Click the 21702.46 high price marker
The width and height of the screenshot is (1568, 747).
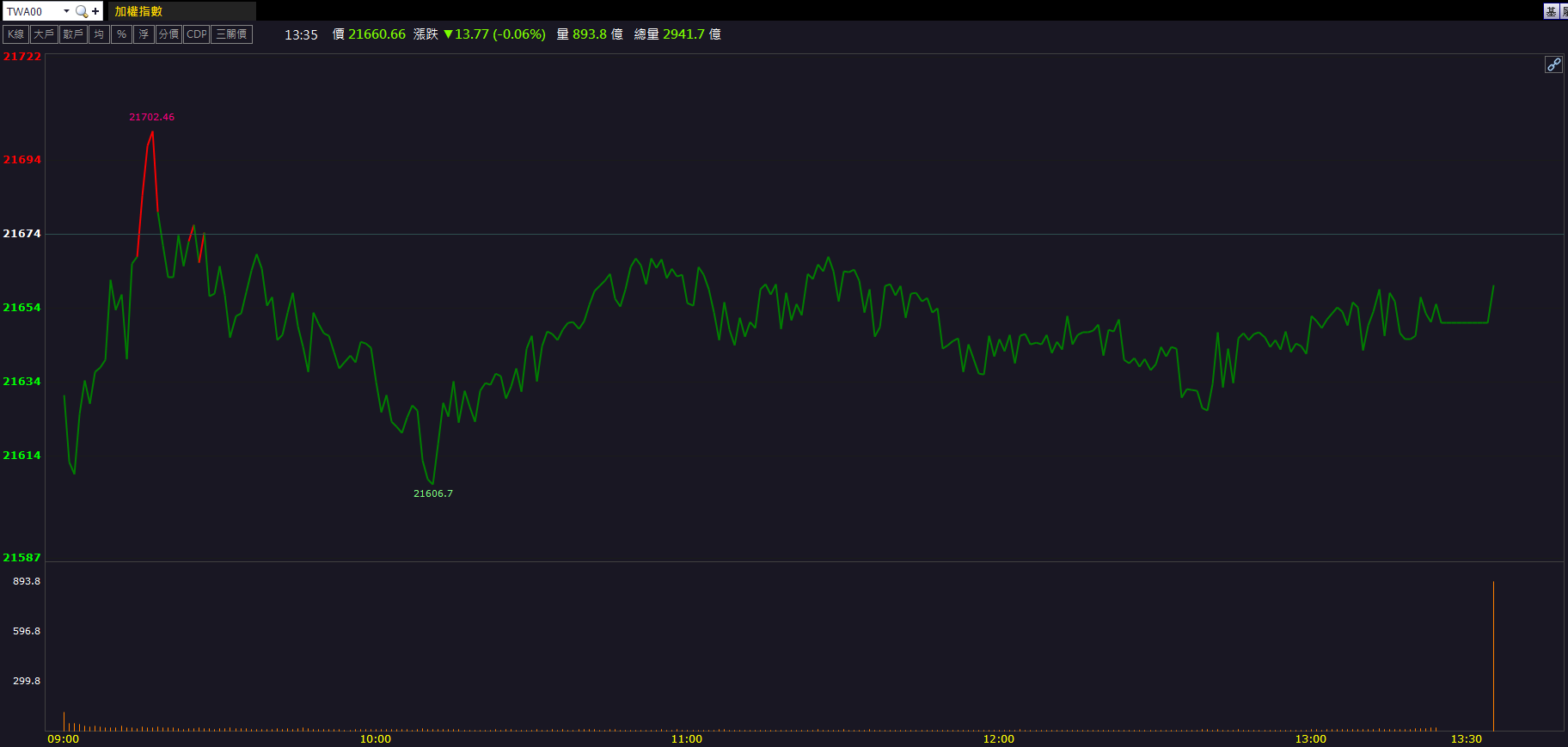coord(151,117)
